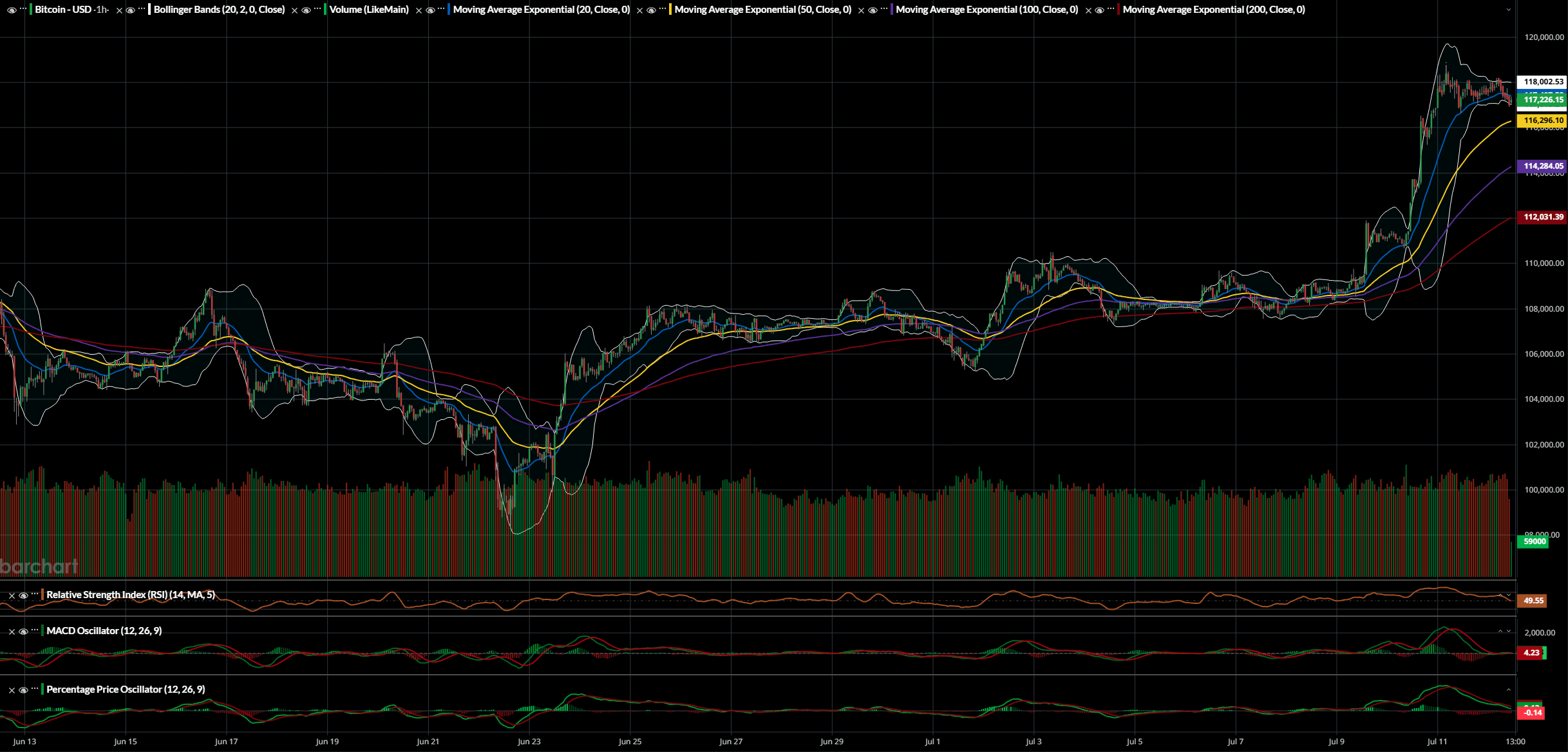The image size is (1568, 752).
Task: Click the yellow EMA 50 color swatch
Action: click(x=670, y=10)
